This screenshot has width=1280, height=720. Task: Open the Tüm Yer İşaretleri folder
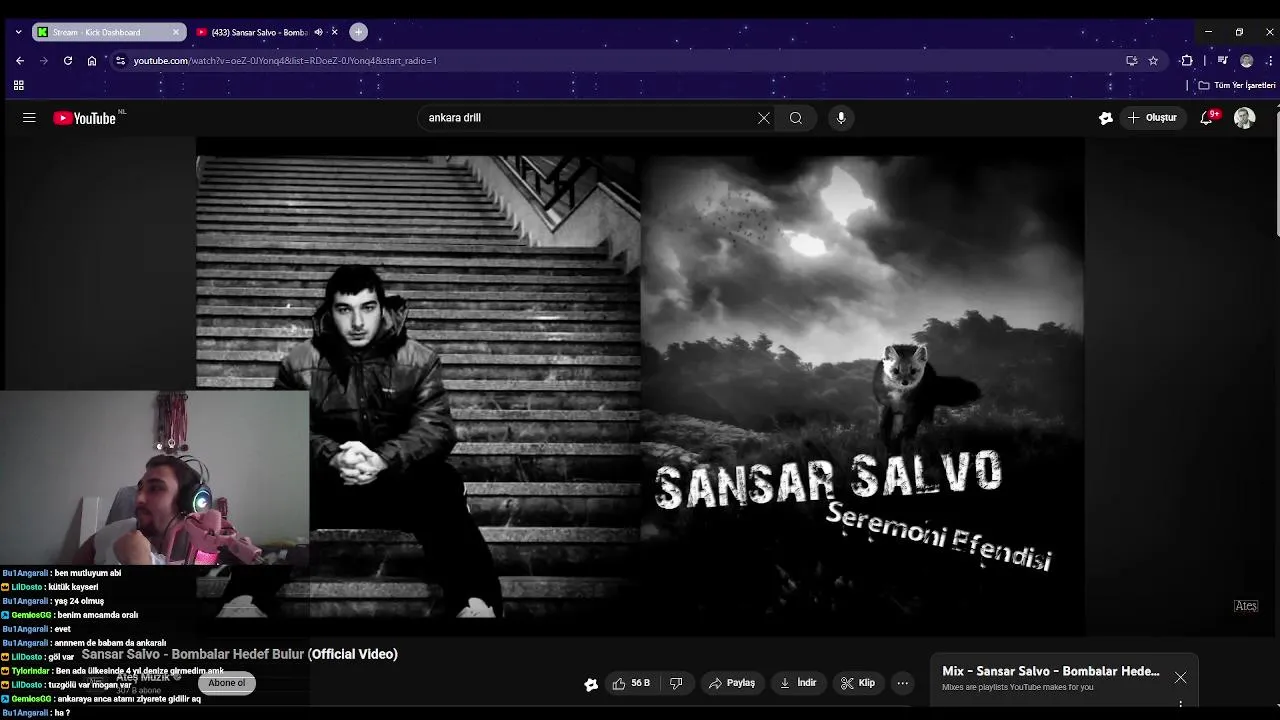tap(1237, 86)
